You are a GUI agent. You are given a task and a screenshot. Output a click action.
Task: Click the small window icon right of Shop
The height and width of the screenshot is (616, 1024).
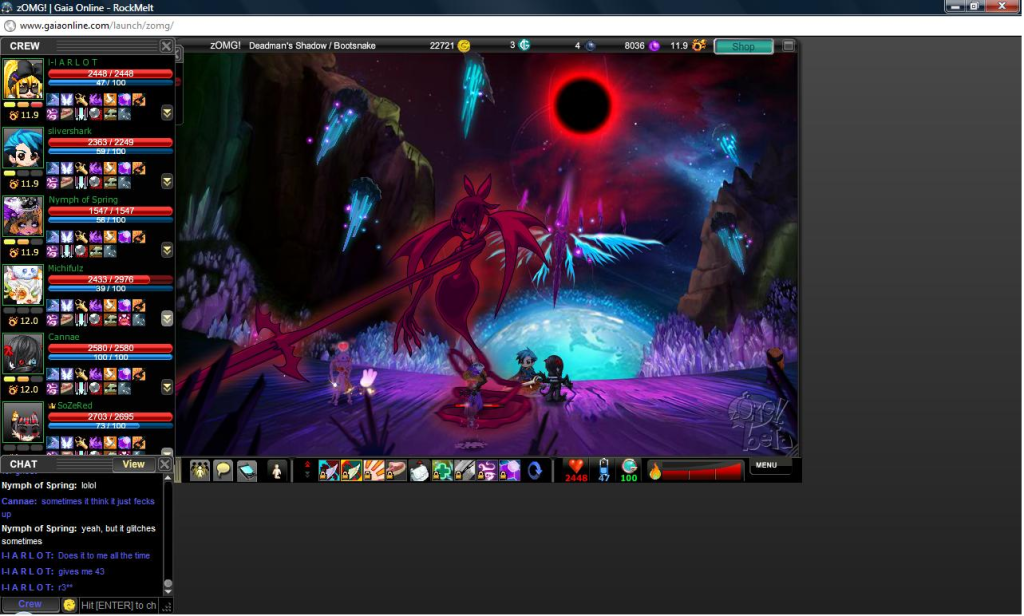click(x=788, y=46)
